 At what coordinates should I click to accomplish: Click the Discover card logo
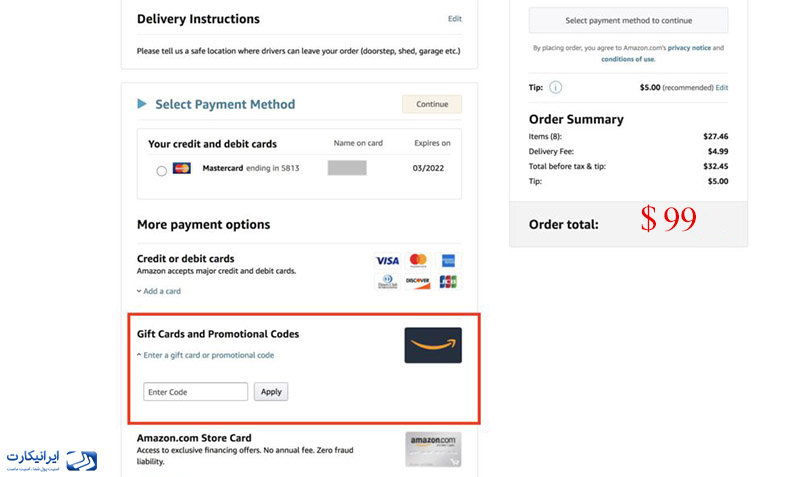click(417, 281)
